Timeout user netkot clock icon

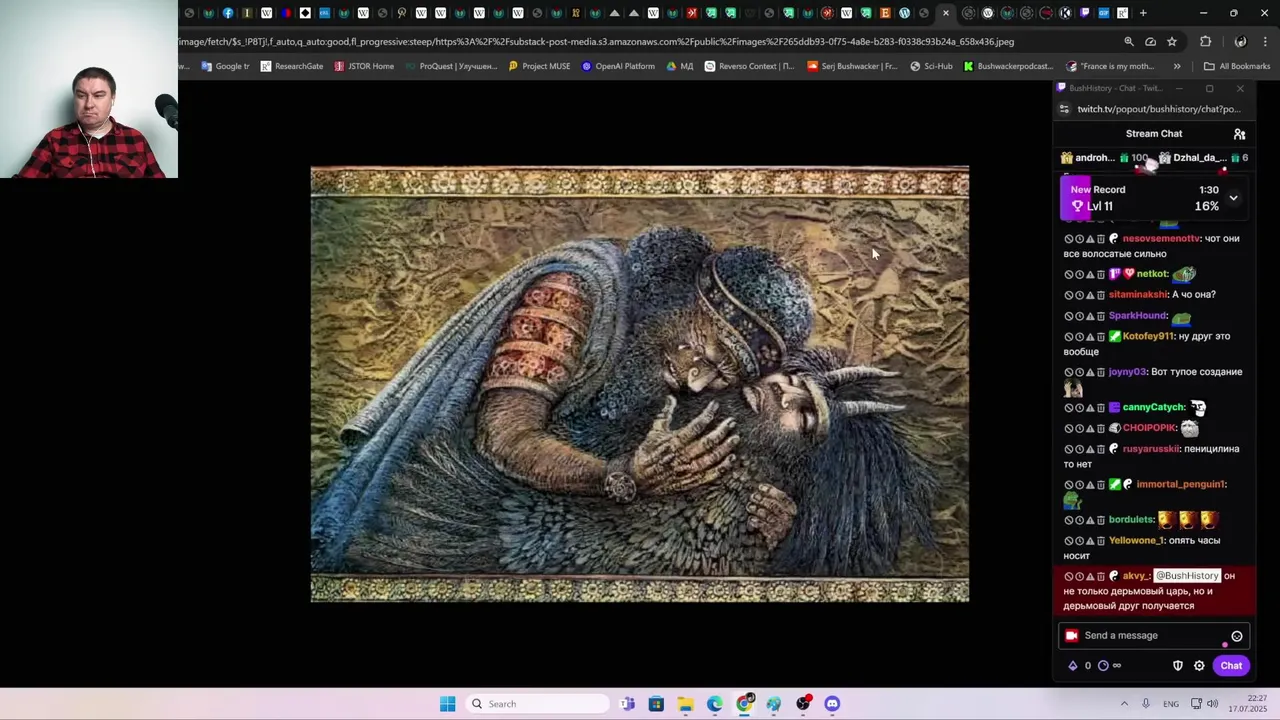[1079, 274]
